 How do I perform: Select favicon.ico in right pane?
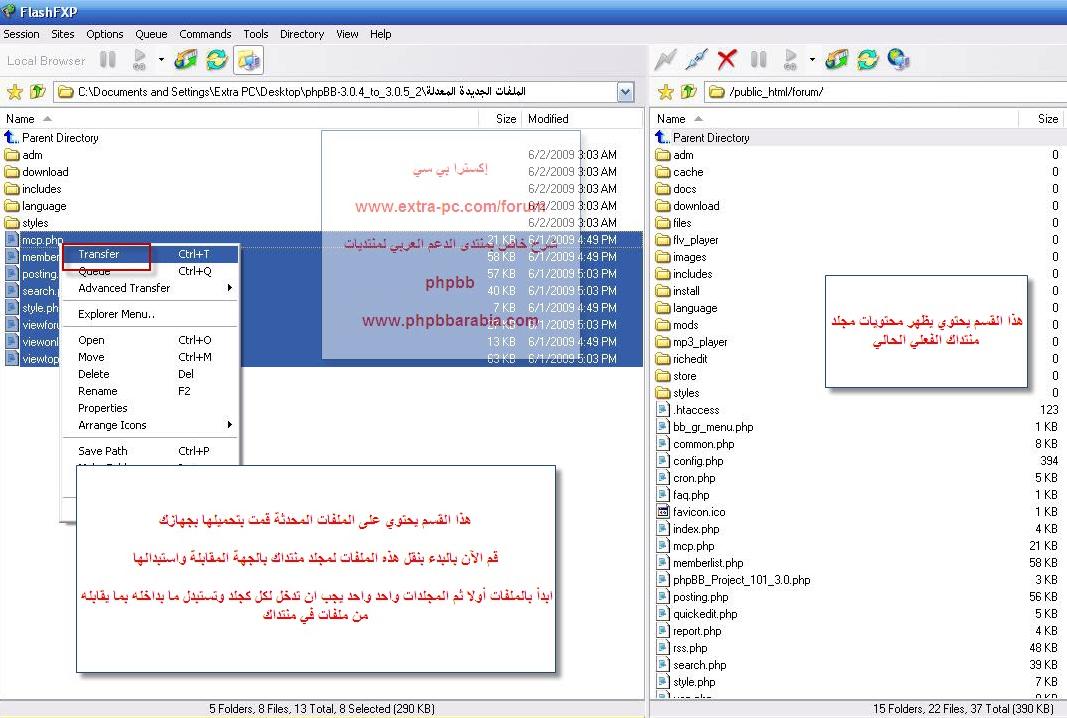click(x=691, y=512)
